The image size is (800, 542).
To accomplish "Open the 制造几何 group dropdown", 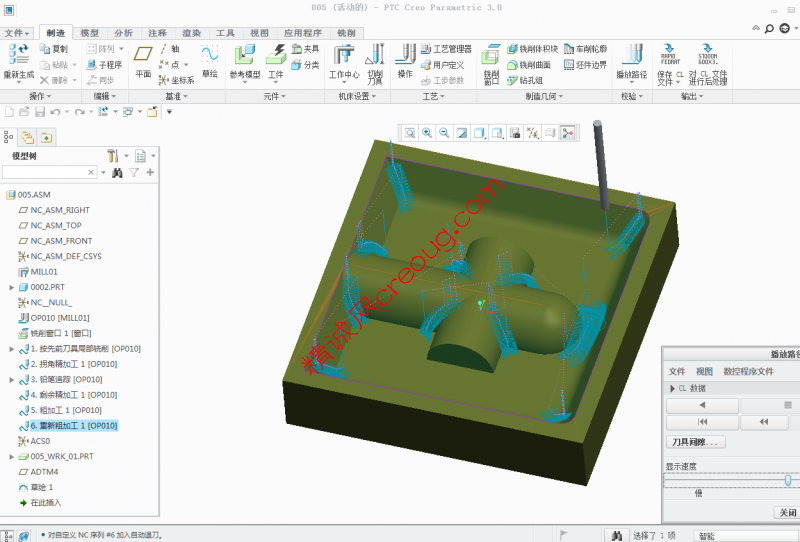I will pyautogui.click(x=544, y=96).
